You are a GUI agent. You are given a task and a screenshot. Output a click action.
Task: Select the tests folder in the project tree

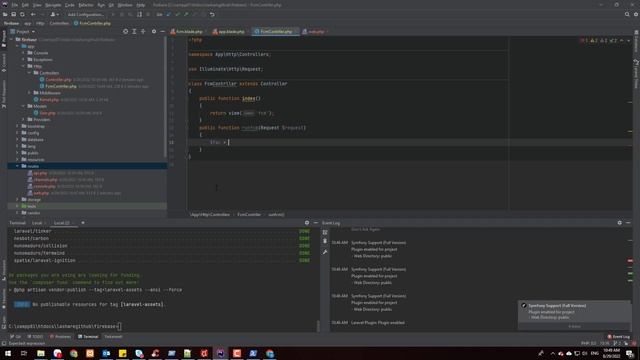click(x=31, y=206)
